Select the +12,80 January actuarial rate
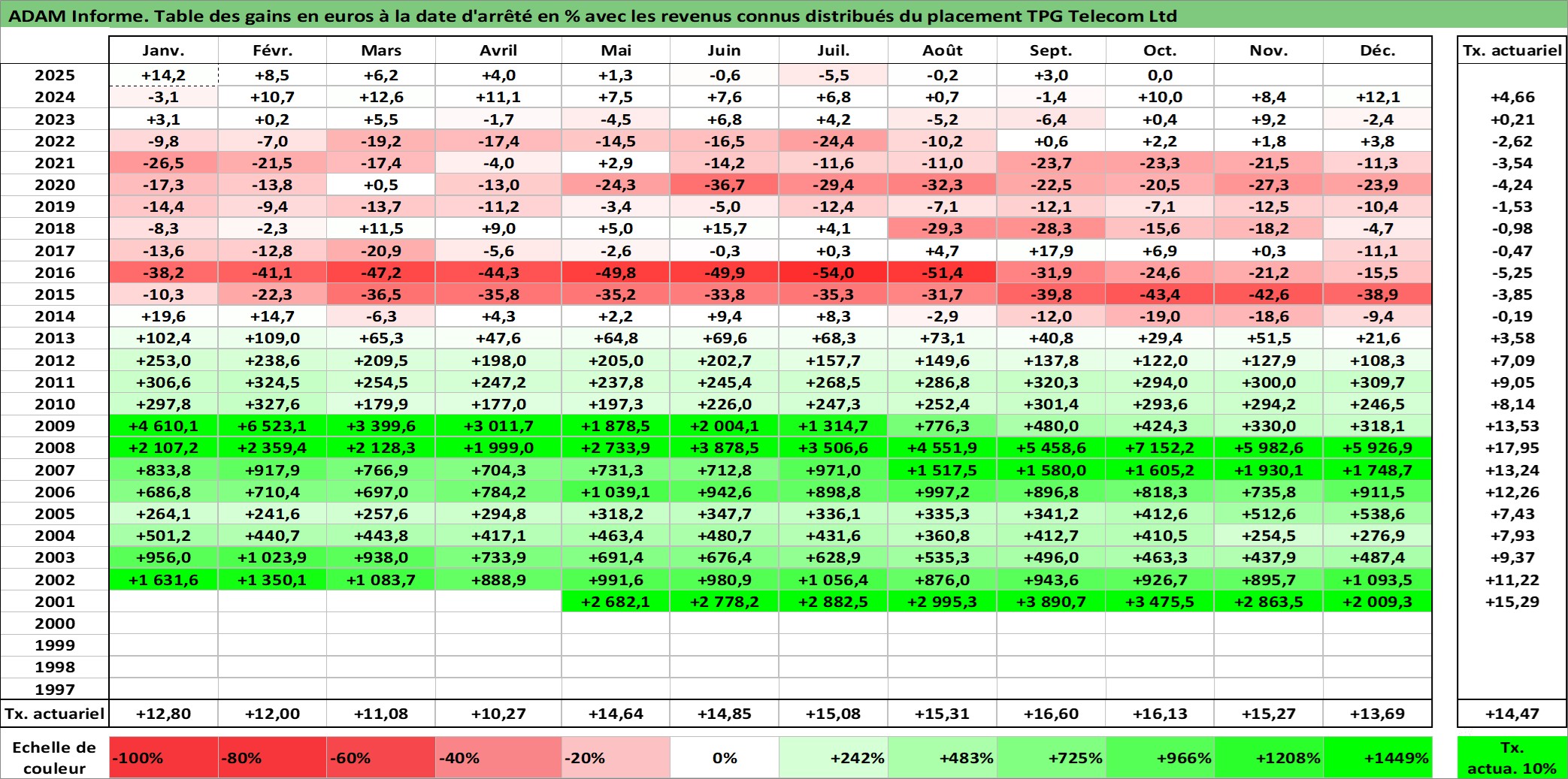 pos(164,714)
